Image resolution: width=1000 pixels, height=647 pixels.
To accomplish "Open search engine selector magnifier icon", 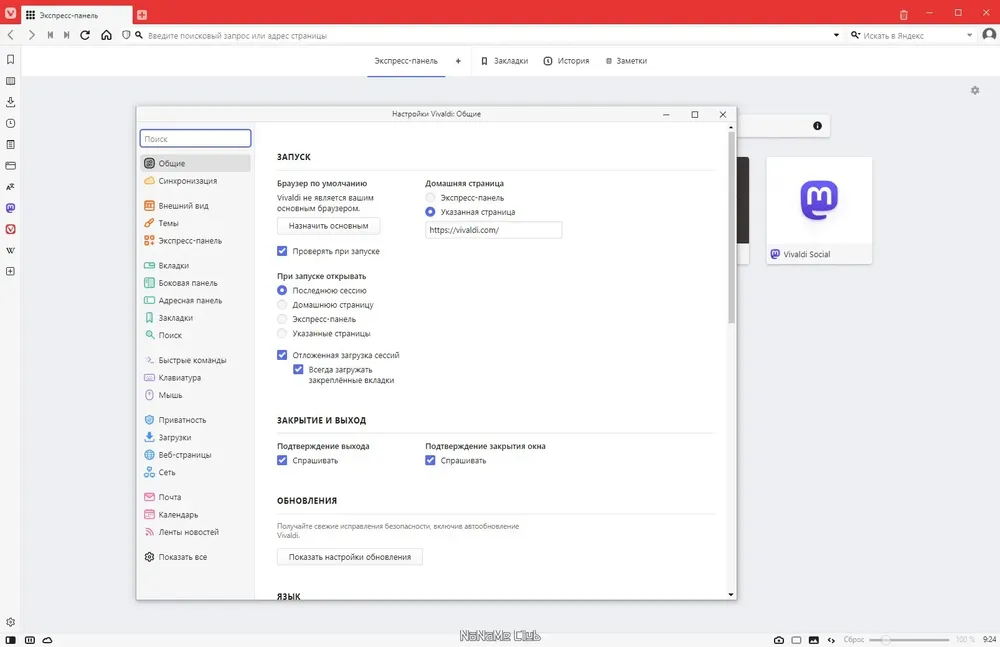I will click(x=855, y=35).
